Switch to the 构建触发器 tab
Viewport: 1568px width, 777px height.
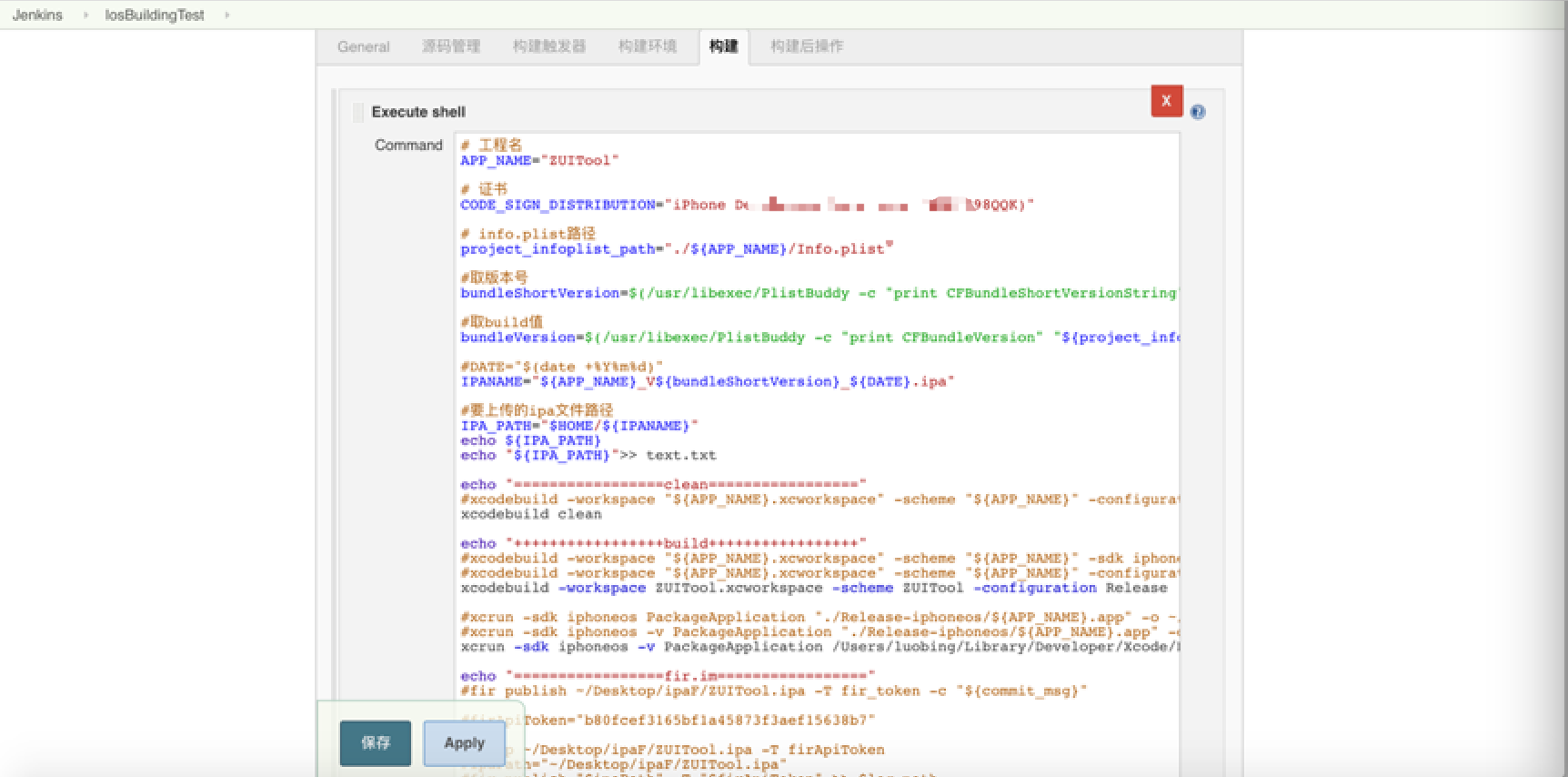click(548, 46)
